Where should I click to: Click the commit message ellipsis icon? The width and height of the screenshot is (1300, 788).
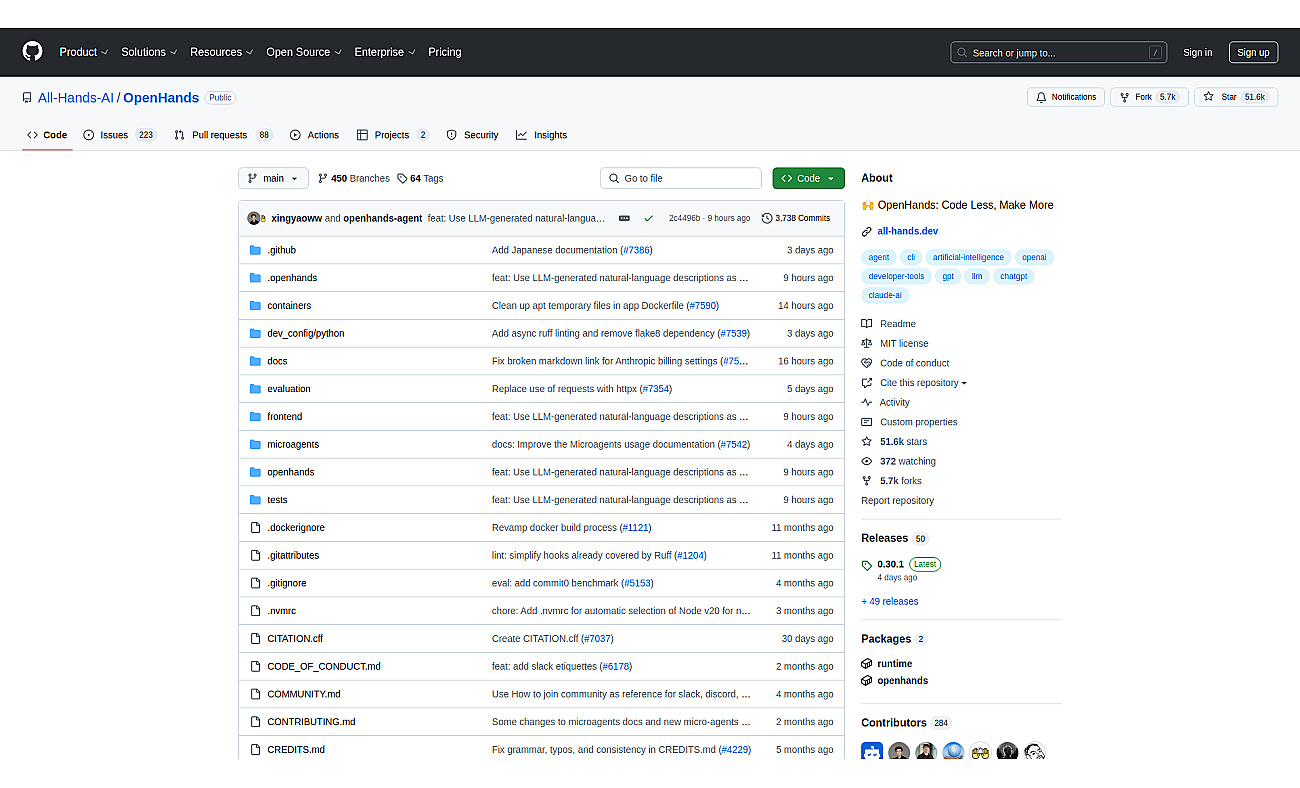[624, 218]
